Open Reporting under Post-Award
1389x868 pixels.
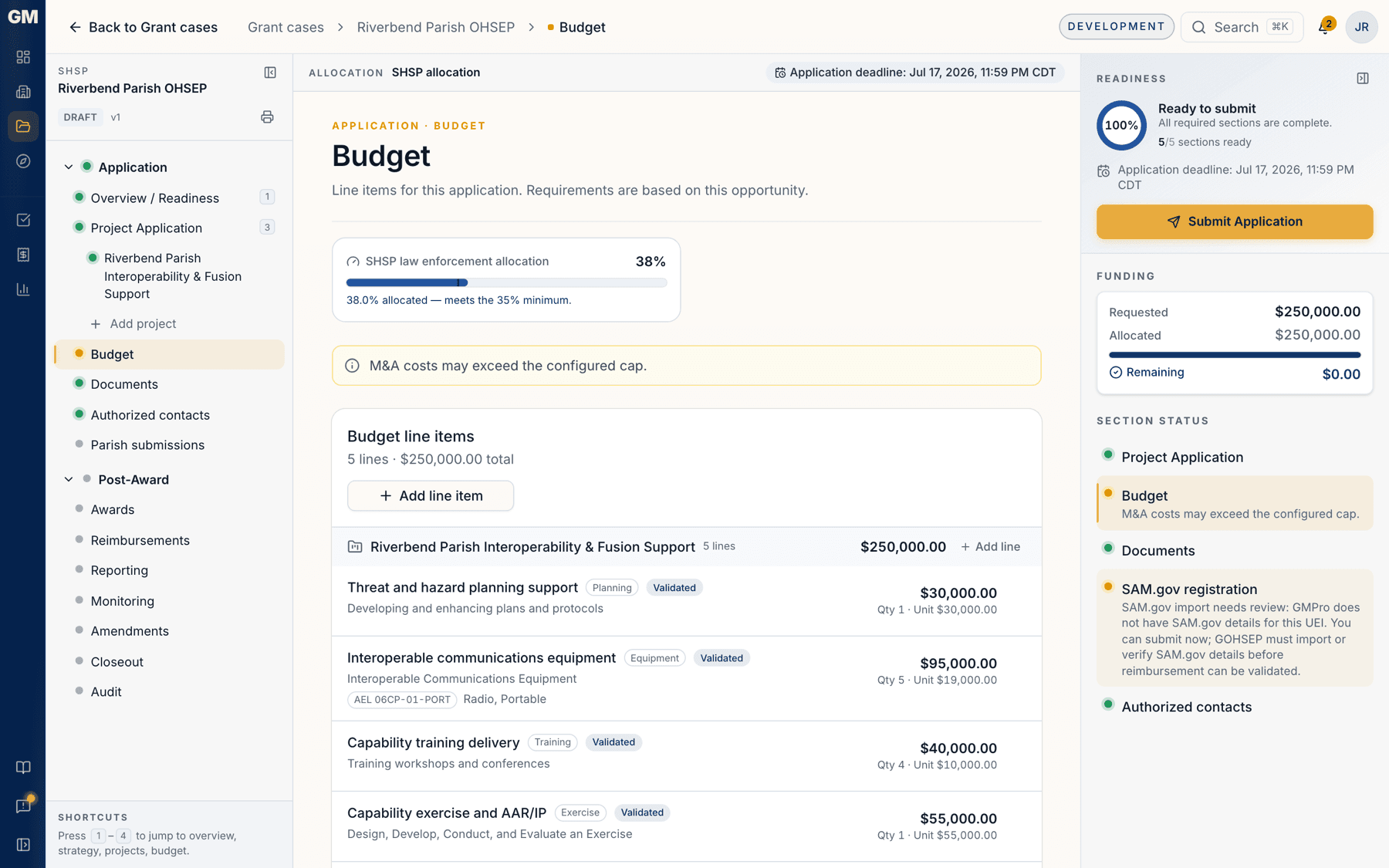tap(169, 571)
